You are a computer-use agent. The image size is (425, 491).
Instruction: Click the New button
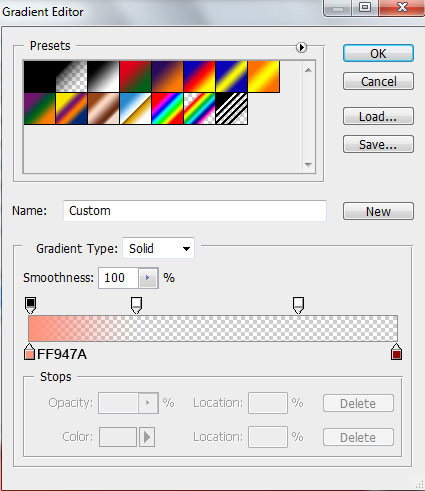pyautogui.click(x=378, y=211)
